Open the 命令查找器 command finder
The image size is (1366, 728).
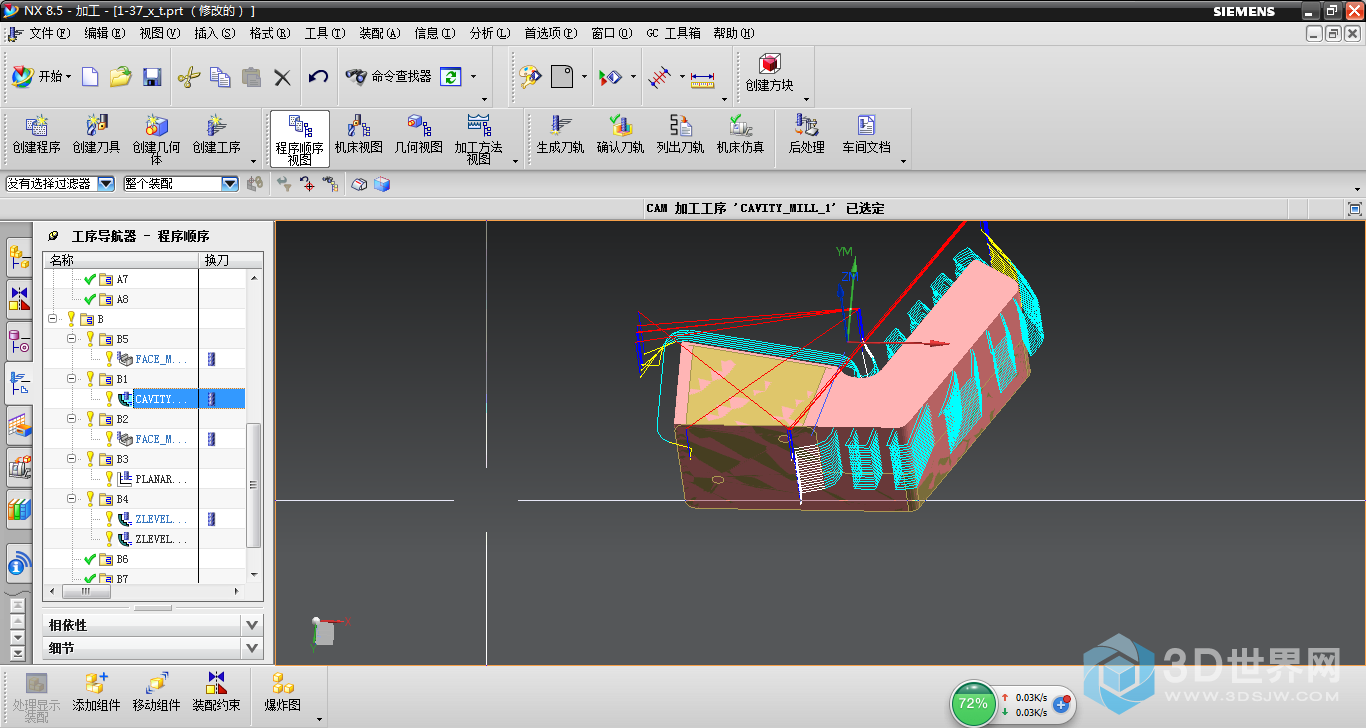coord(389,76)
